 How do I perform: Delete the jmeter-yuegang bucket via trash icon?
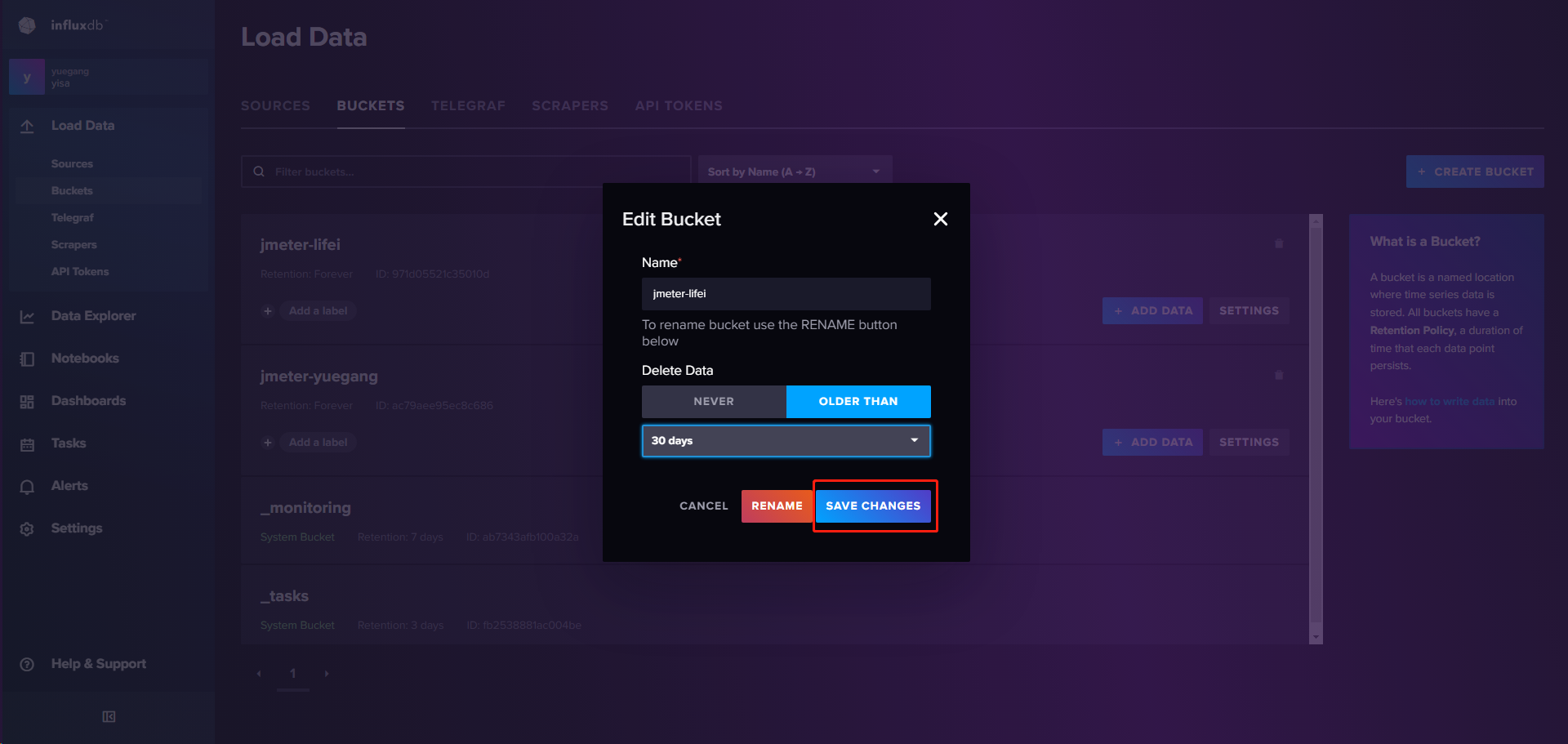tap(1279, 375)
